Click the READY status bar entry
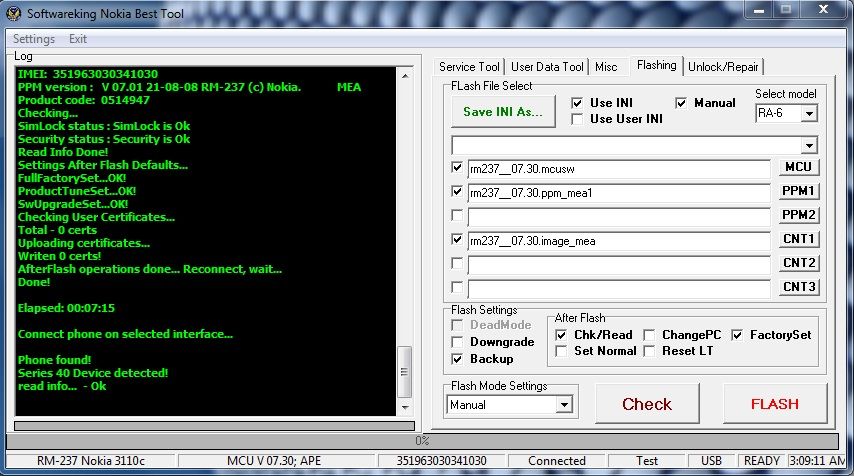Viewport: 854px width, 476px height. tap(761, 461)
